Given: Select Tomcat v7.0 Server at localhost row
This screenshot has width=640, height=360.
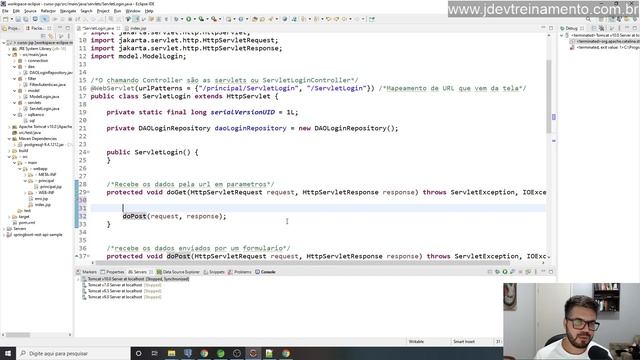Looking at the screenshot, I should tap(124, 285).
